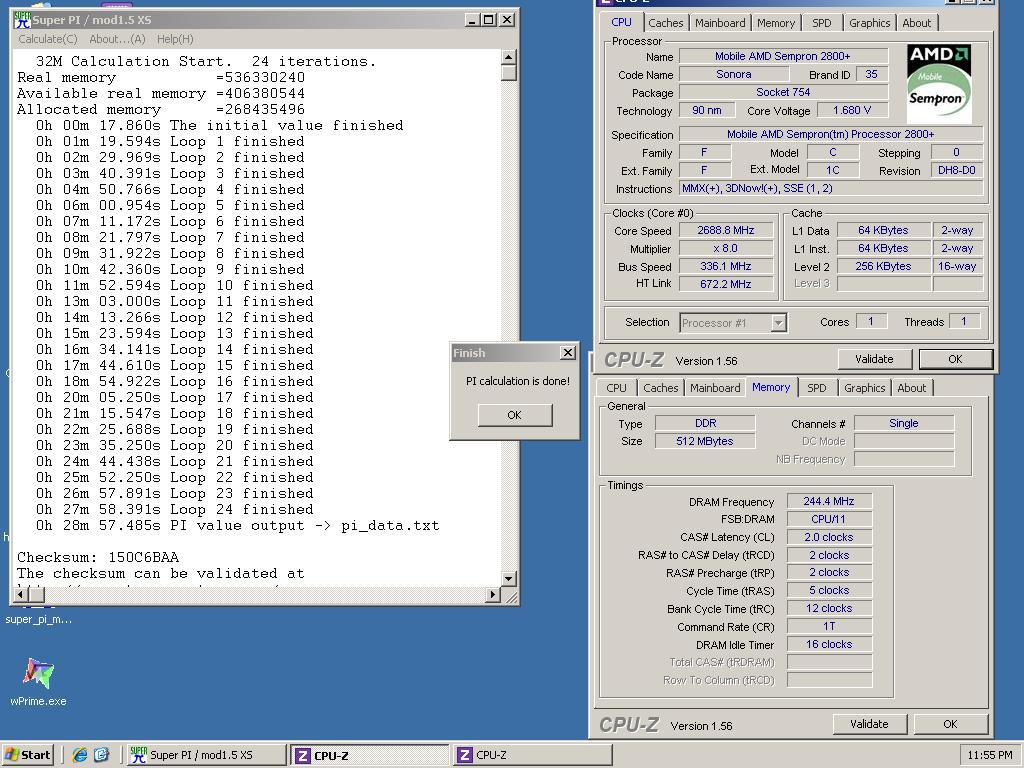This screenshot has width=1024, height=768.
Task: Activate the second CPU-Z taskbar button
Action: tap(532, 755)
